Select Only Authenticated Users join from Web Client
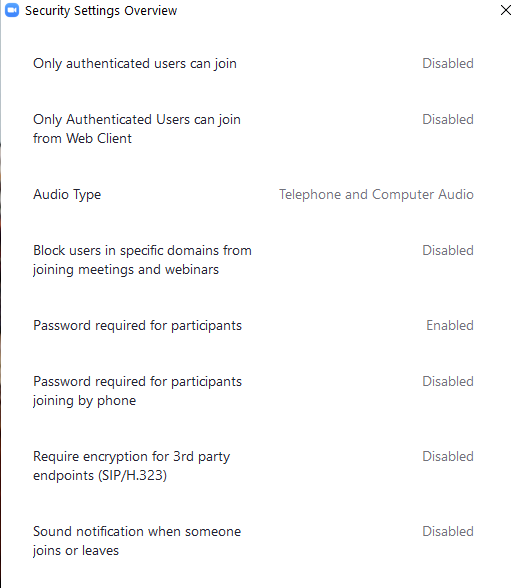 pos(137,129)
